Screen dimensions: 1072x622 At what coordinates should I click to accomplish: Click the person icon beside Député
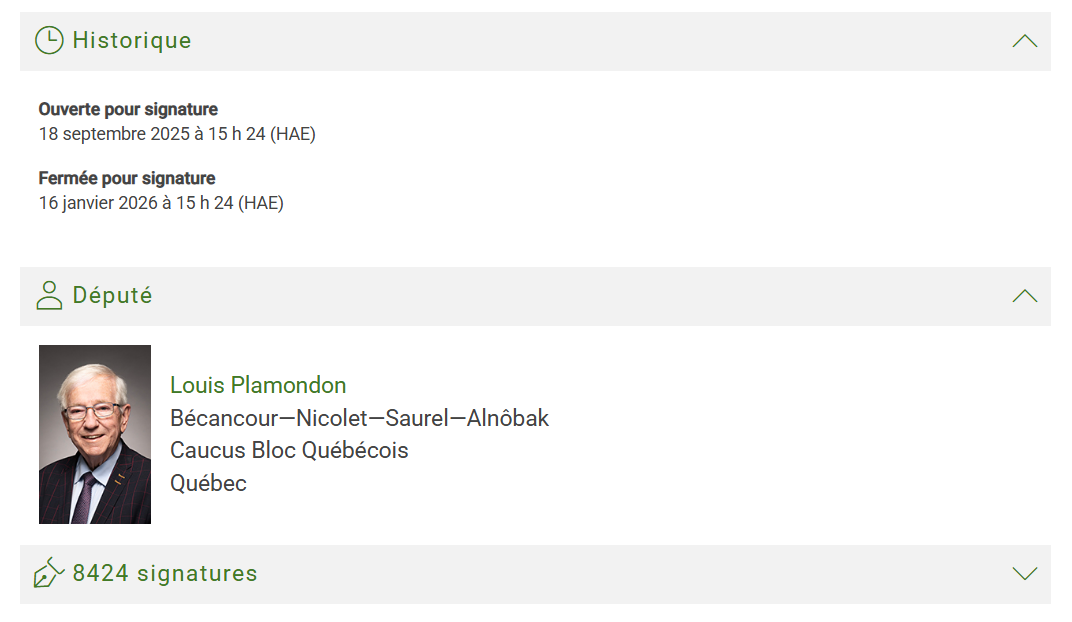pos(49,296)
